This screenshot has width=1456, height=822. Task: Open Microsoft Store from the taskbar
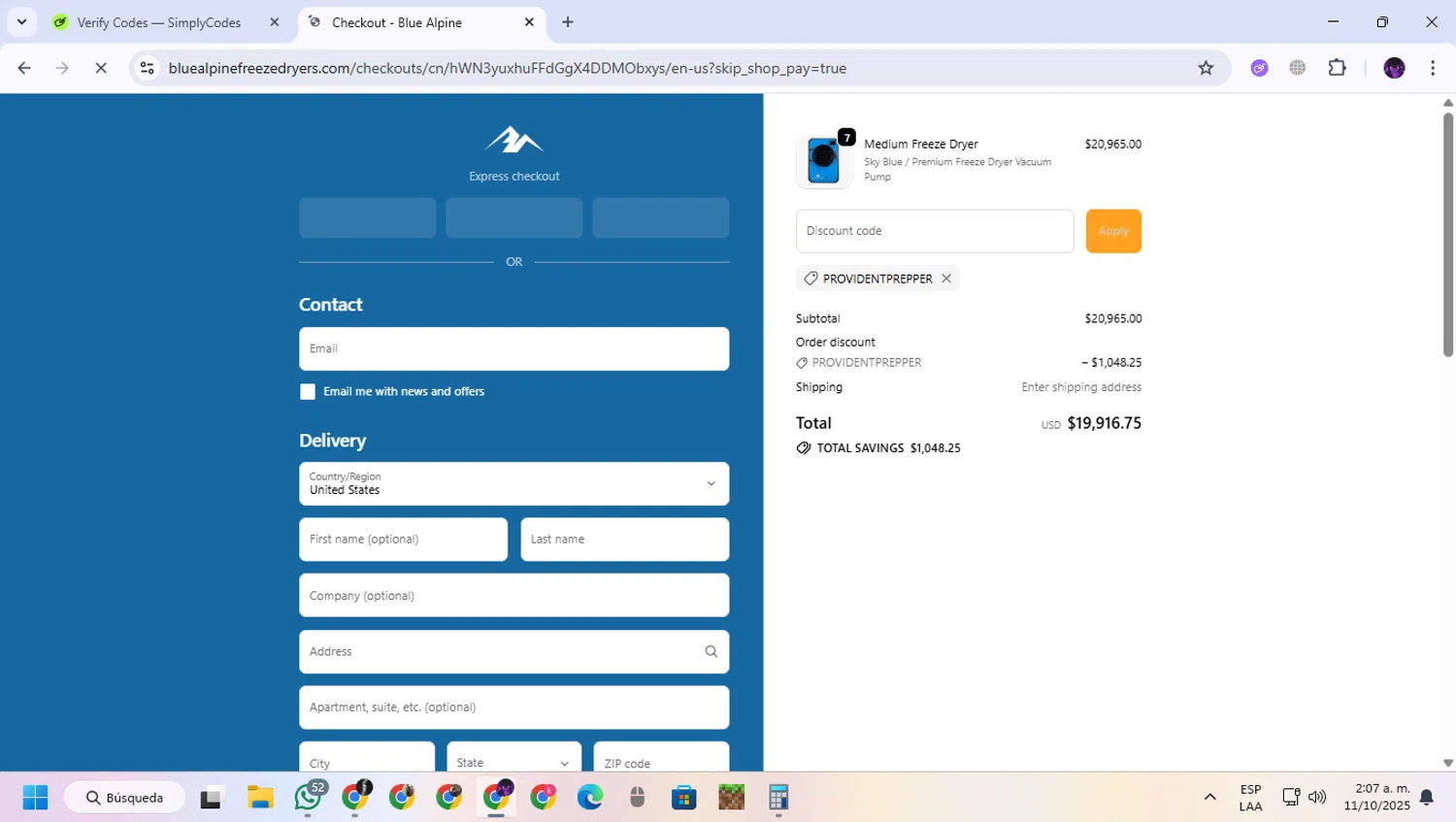click(x=683, y=798)
